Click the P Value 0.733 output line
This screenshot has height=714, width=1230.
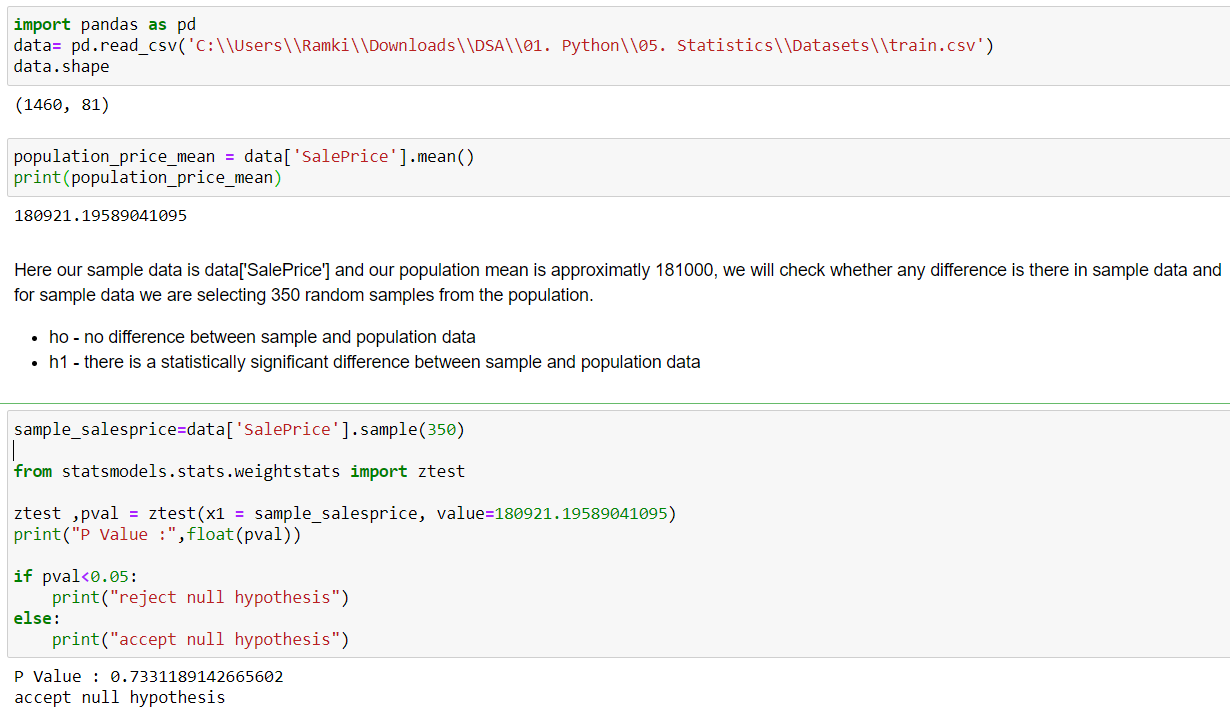pos(148,677)
